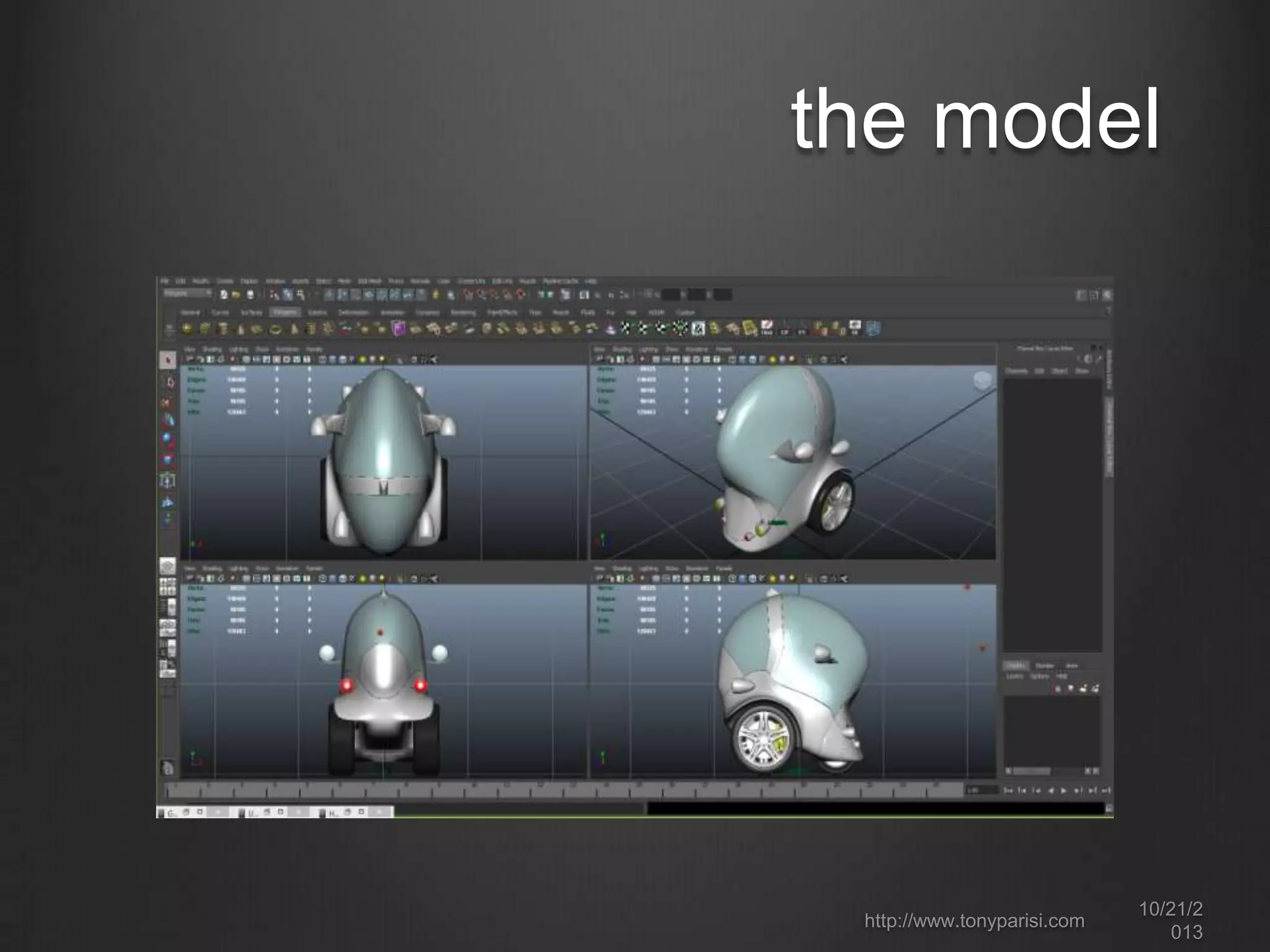Switch to the Polygons shelf tab
This screenshot has height=952, width=1270.
pyautogui.click(x=285, y=312)
